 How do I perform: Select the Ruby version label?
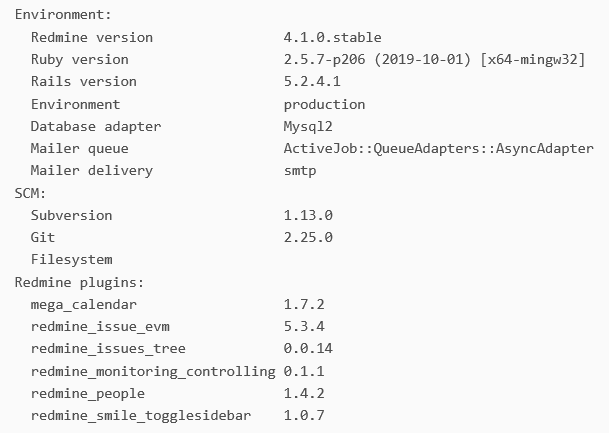pos(80,59)
